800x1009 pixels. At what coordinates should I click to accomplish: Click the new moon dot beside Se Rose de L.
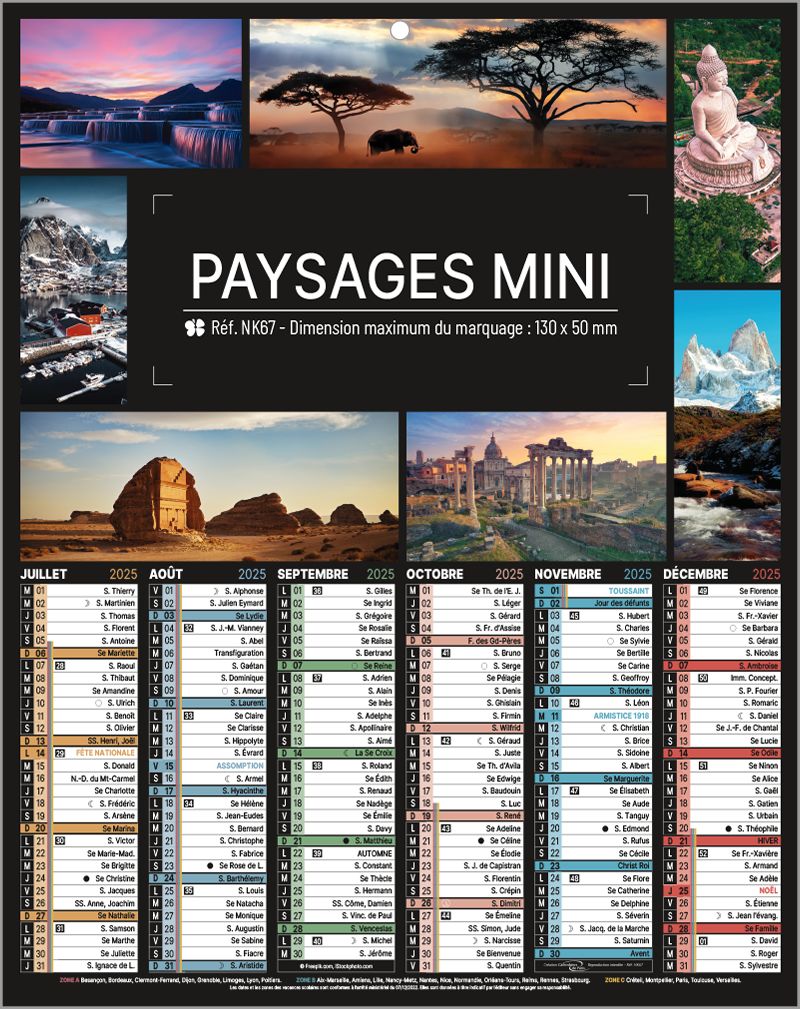coord(210,866)
